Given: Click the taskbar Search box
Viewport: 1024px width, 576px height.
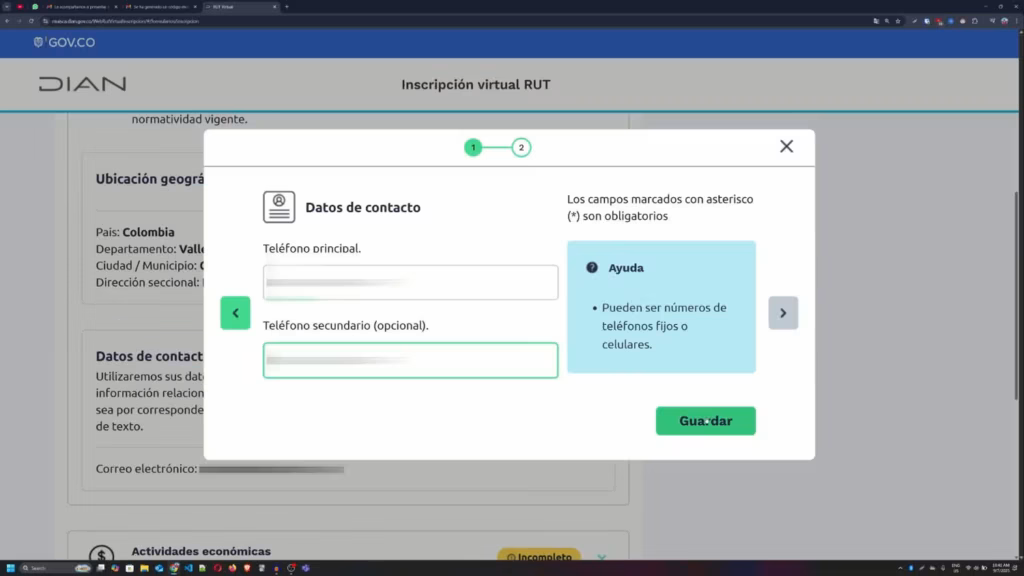Looking at the screenshot, I should tap(56, 568).
